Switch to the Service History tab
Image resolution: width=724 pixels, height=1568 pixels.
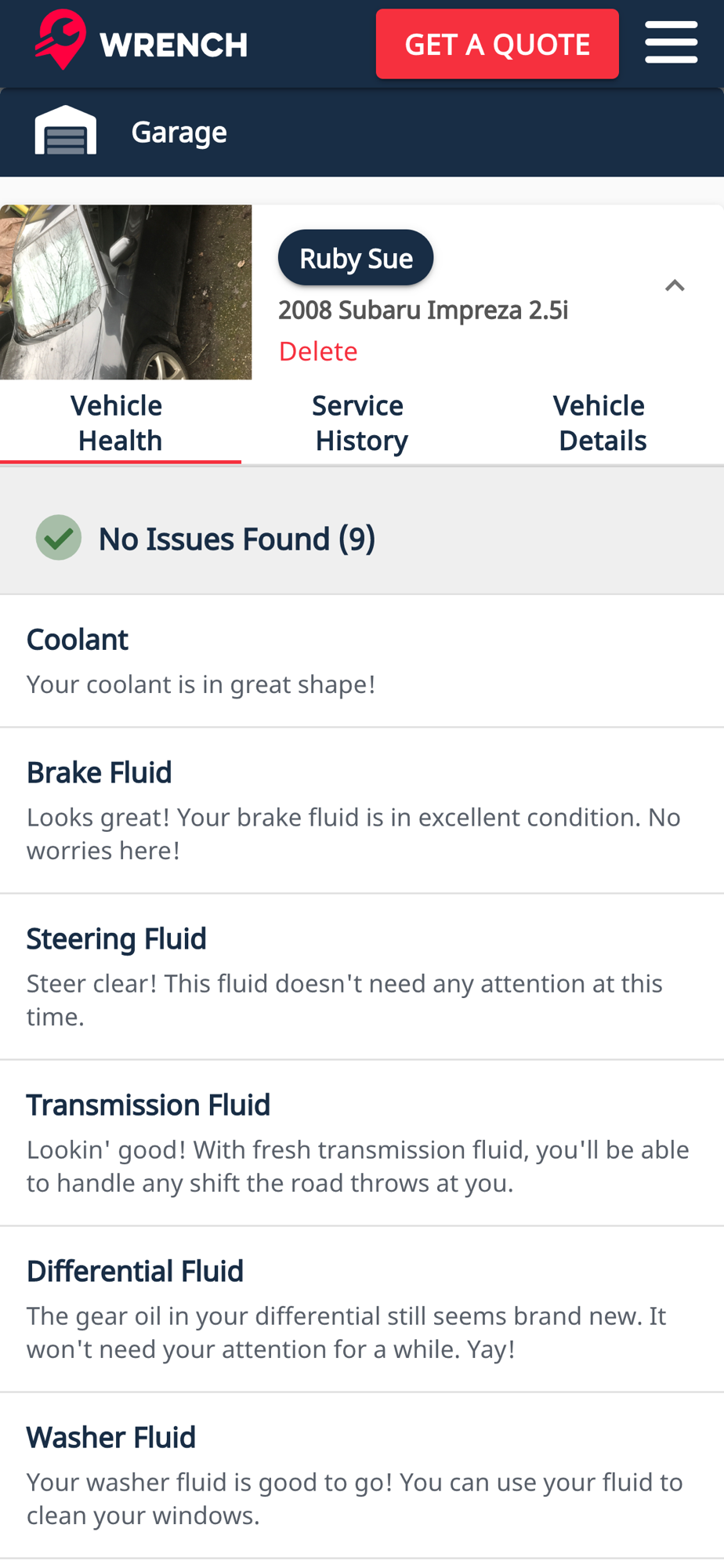361,423
